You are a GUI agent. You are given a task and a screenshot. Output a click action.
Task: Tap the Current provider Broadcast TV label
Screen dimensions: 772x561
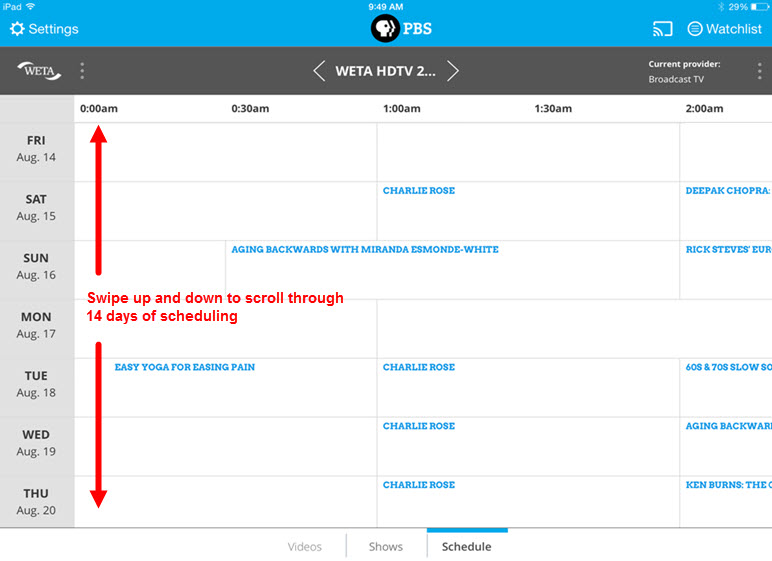684,71
